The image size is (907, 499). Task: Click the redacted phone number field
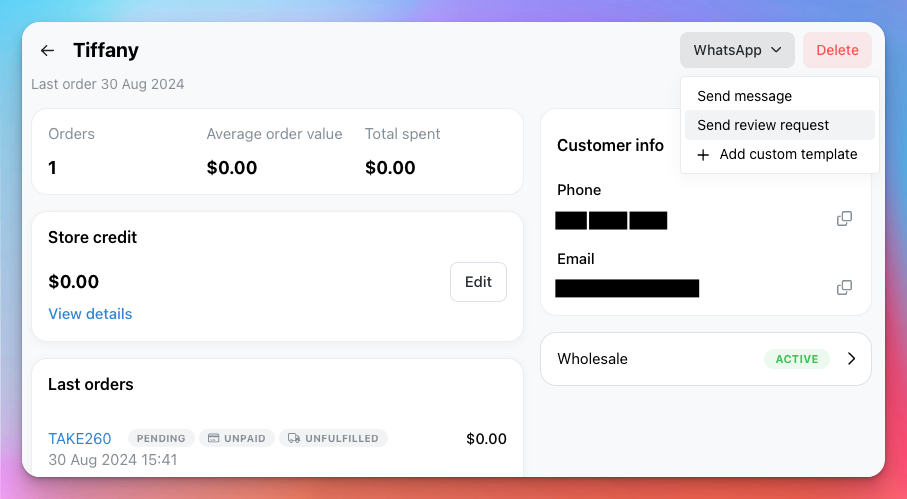pos(611,220)
